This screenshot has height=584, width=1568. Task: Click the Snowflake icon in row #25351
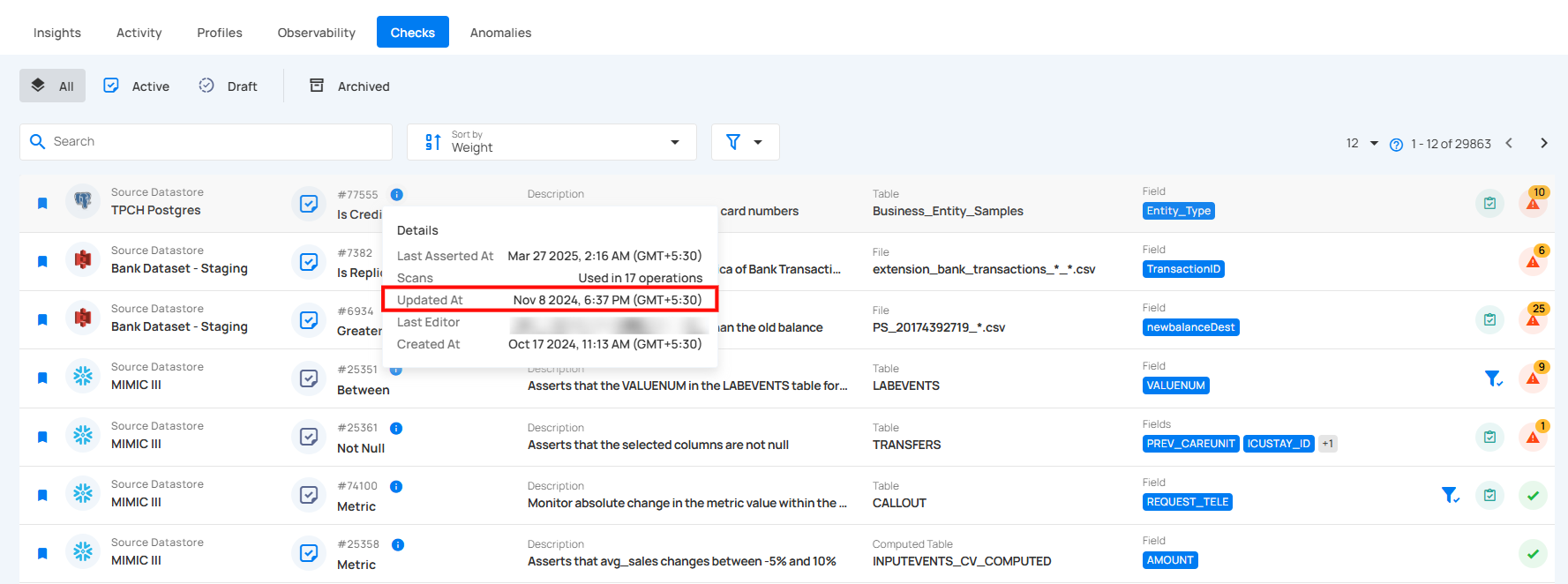pos(83,377)
